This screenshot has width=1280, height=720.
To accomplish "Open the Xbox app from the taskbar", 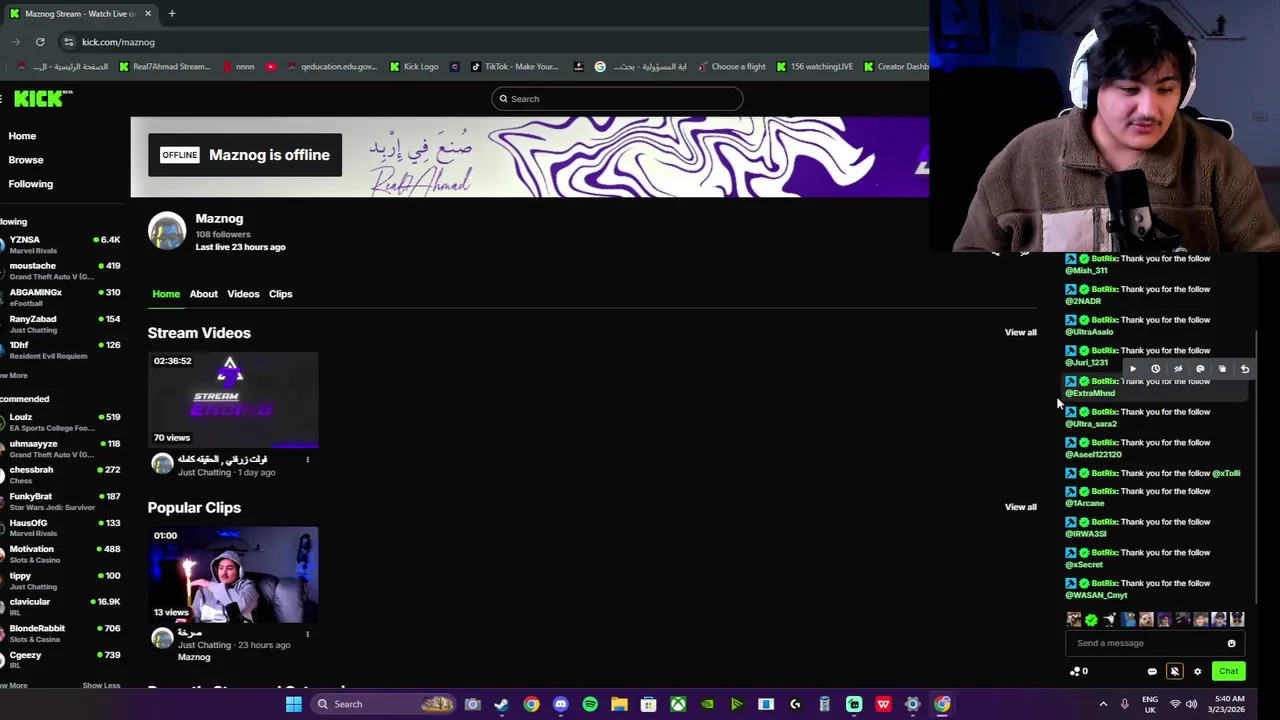I will (x=678, y=704).
